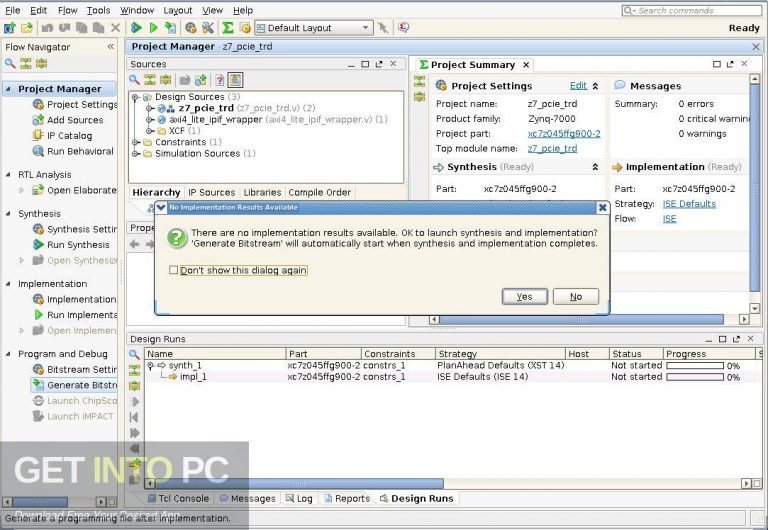Click the ISE Defaults strategy link
Image resolution: width=768 pixels, height=530 pixels.
point(689,204)
